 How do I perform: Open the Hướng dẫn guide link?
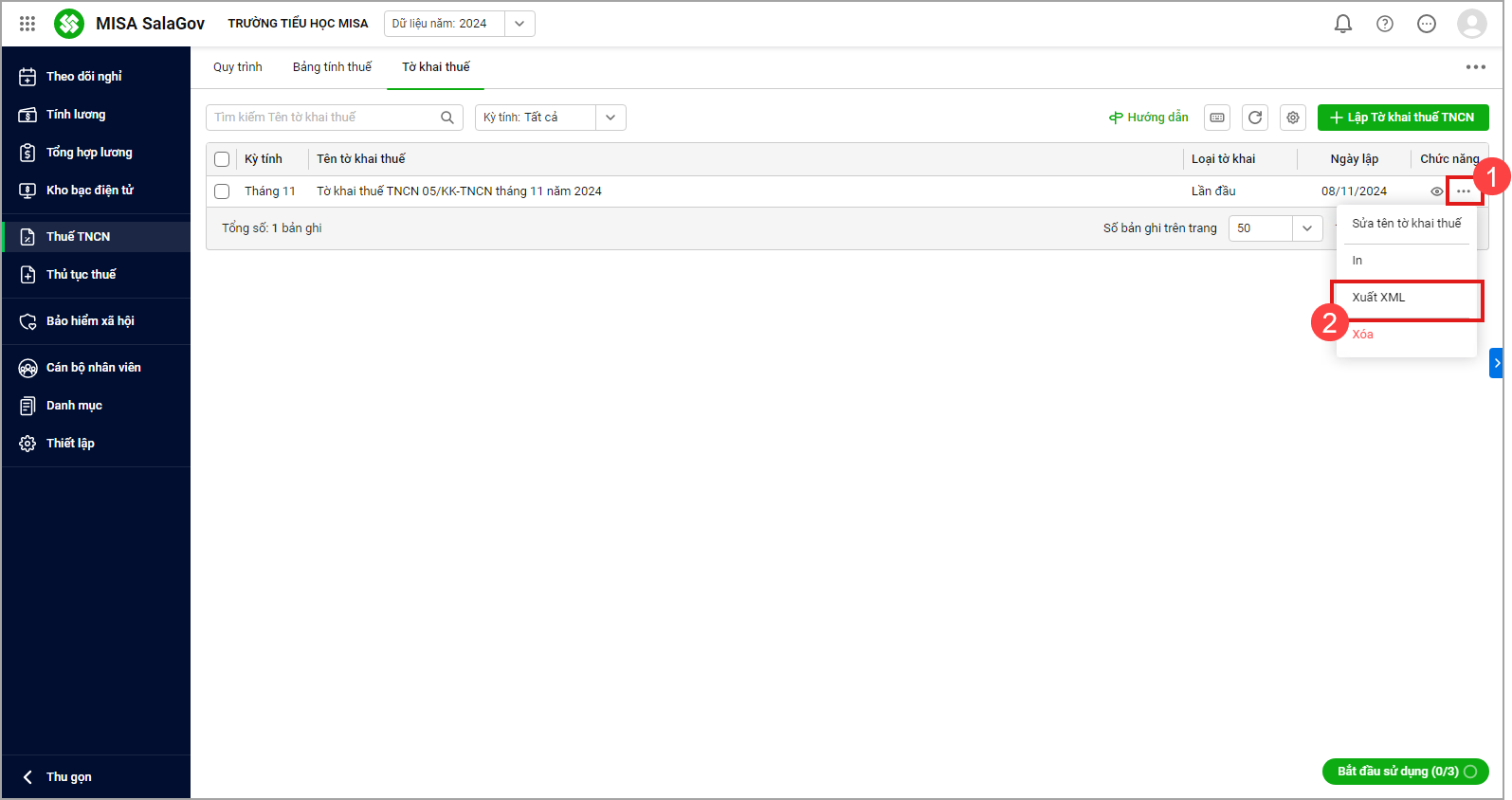pyautogui.click(x=1148, y=118)
